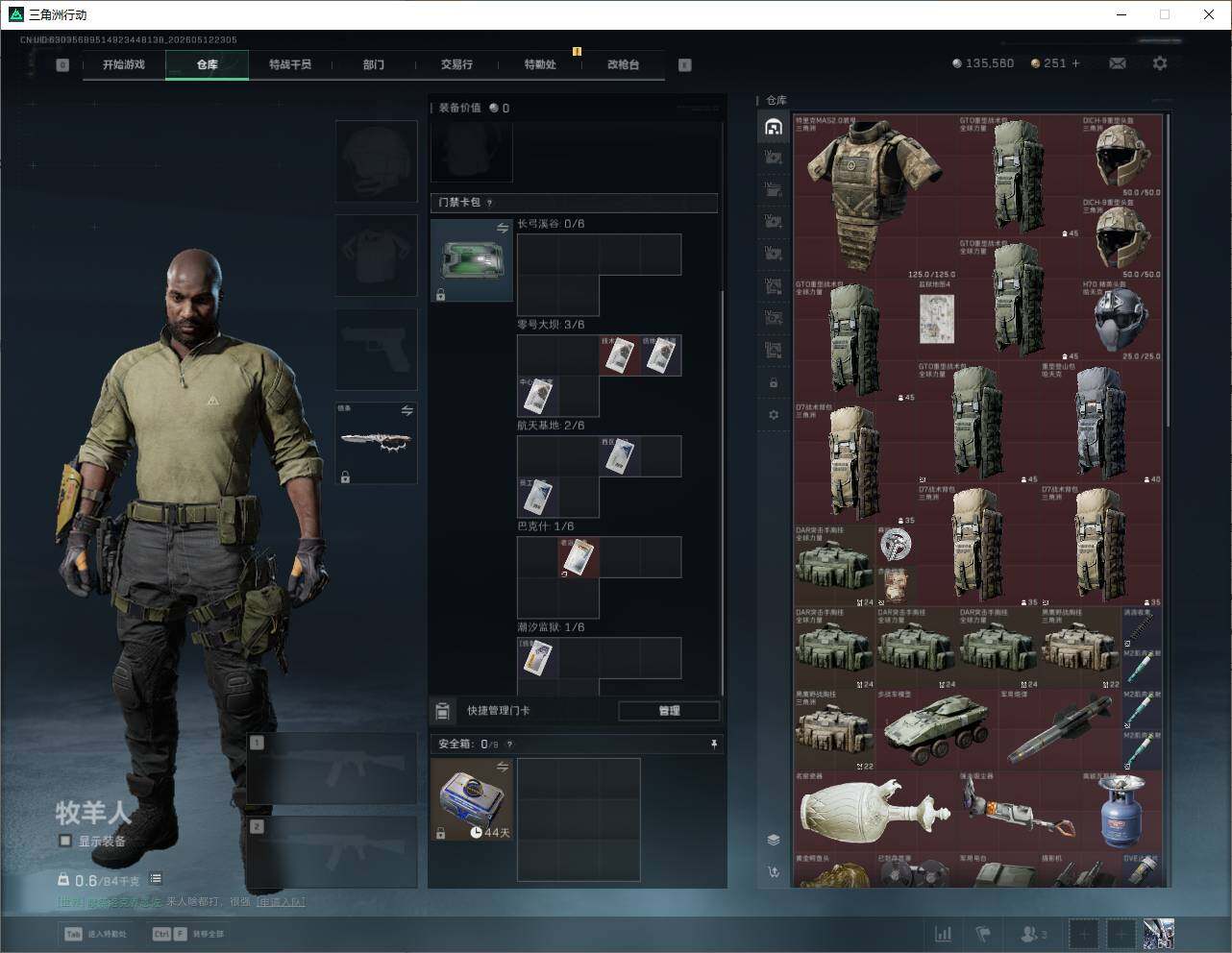Select the empty helmet equipment slot
The image size is (1232, 953).
(377, 160)
